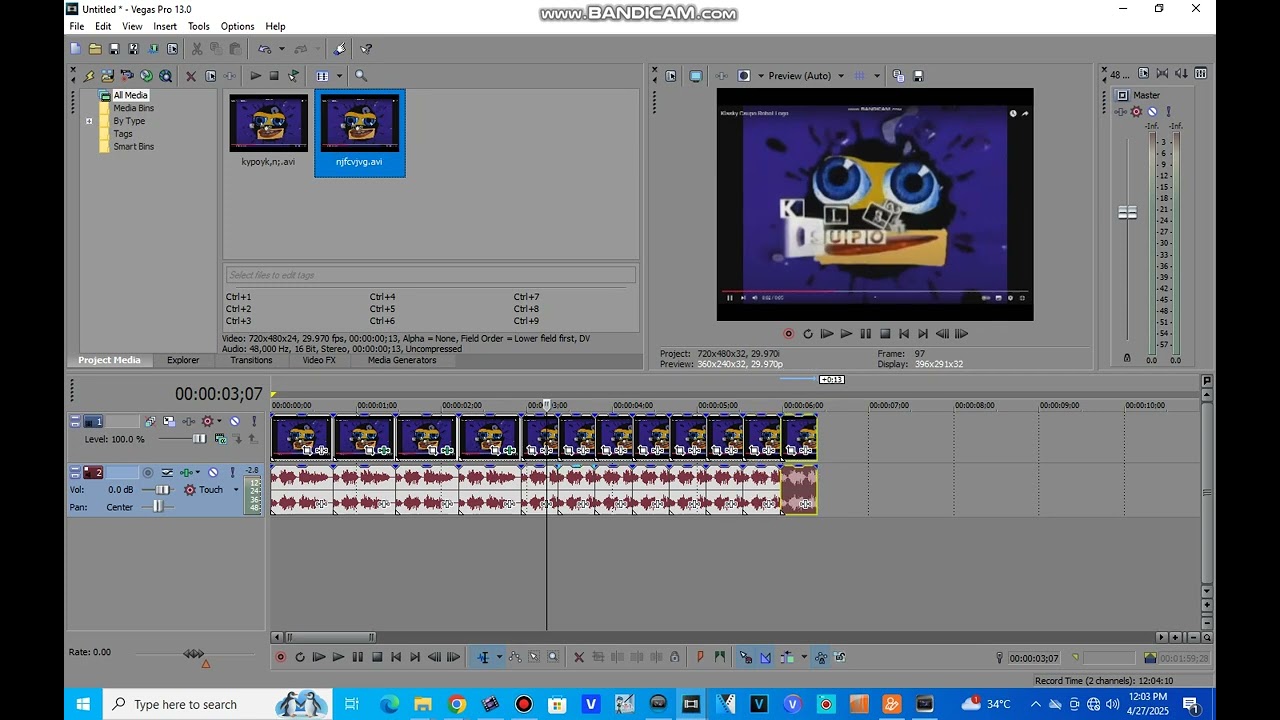Click the Capture Video icon in Project Media
The width and height of the screenshot is (1280, 720).
[x=126, y=76]
